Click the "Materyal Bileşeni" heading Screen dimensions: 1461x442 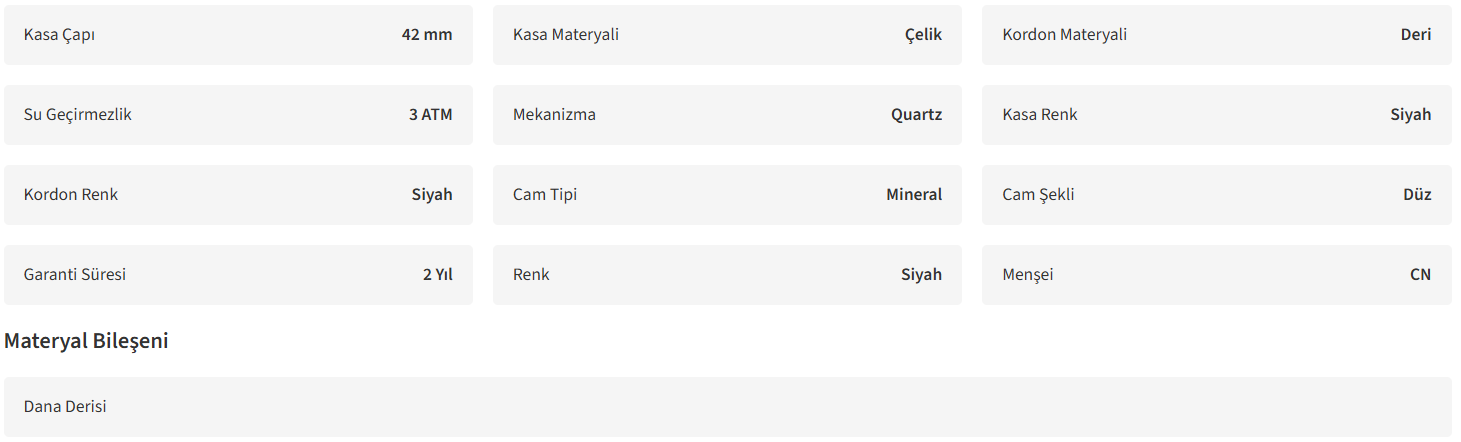click(86, 341)
